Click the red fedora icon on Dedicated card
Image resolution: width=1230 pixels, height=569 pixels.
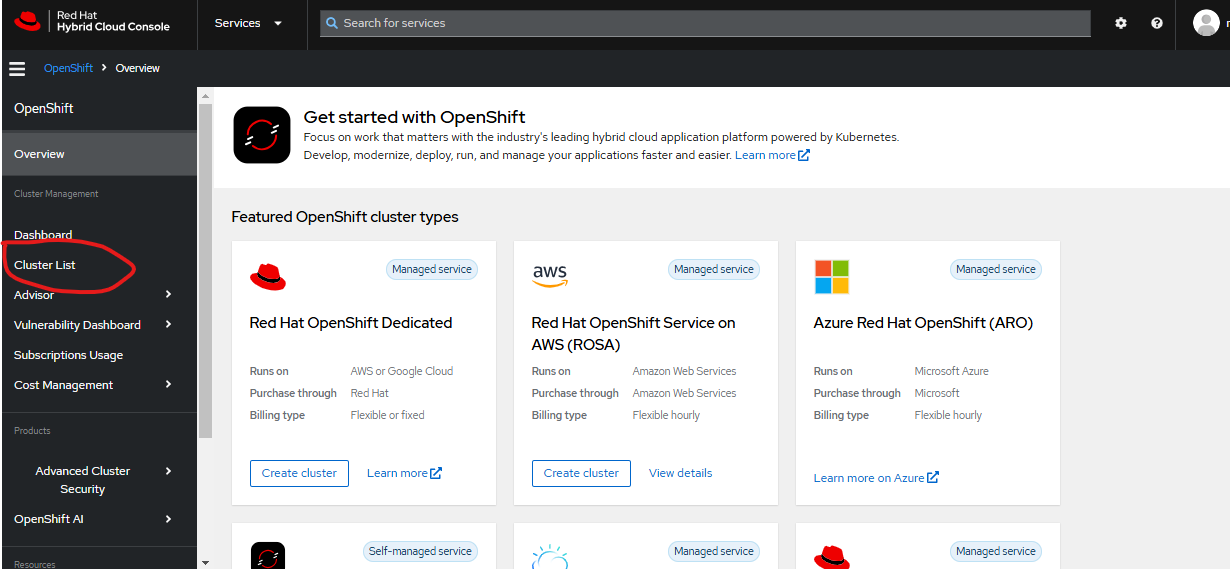click(268, 277)
